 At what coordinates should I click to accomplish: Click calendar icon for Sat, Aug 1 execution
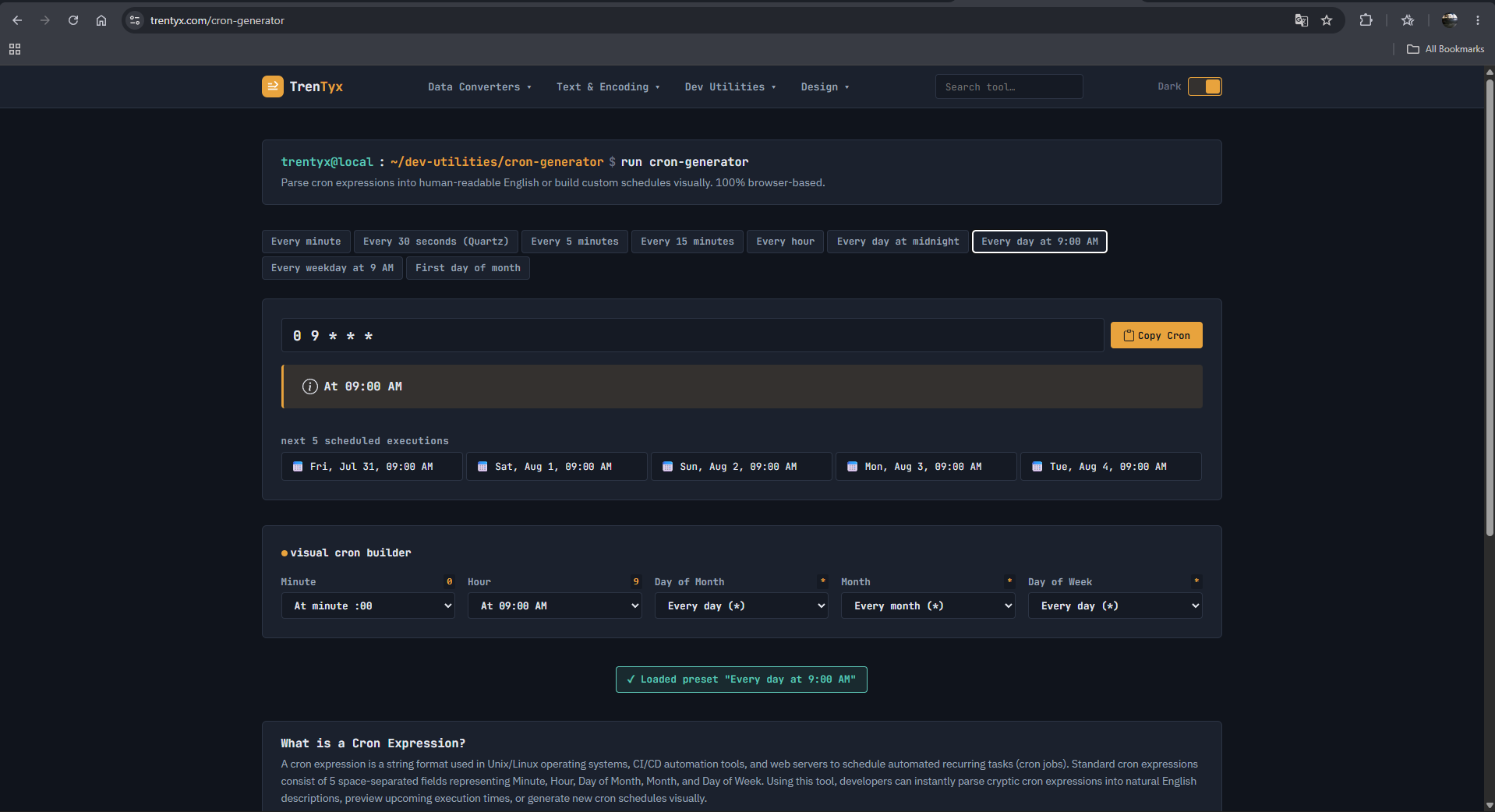pyautogui.click(x=482, y=467)
